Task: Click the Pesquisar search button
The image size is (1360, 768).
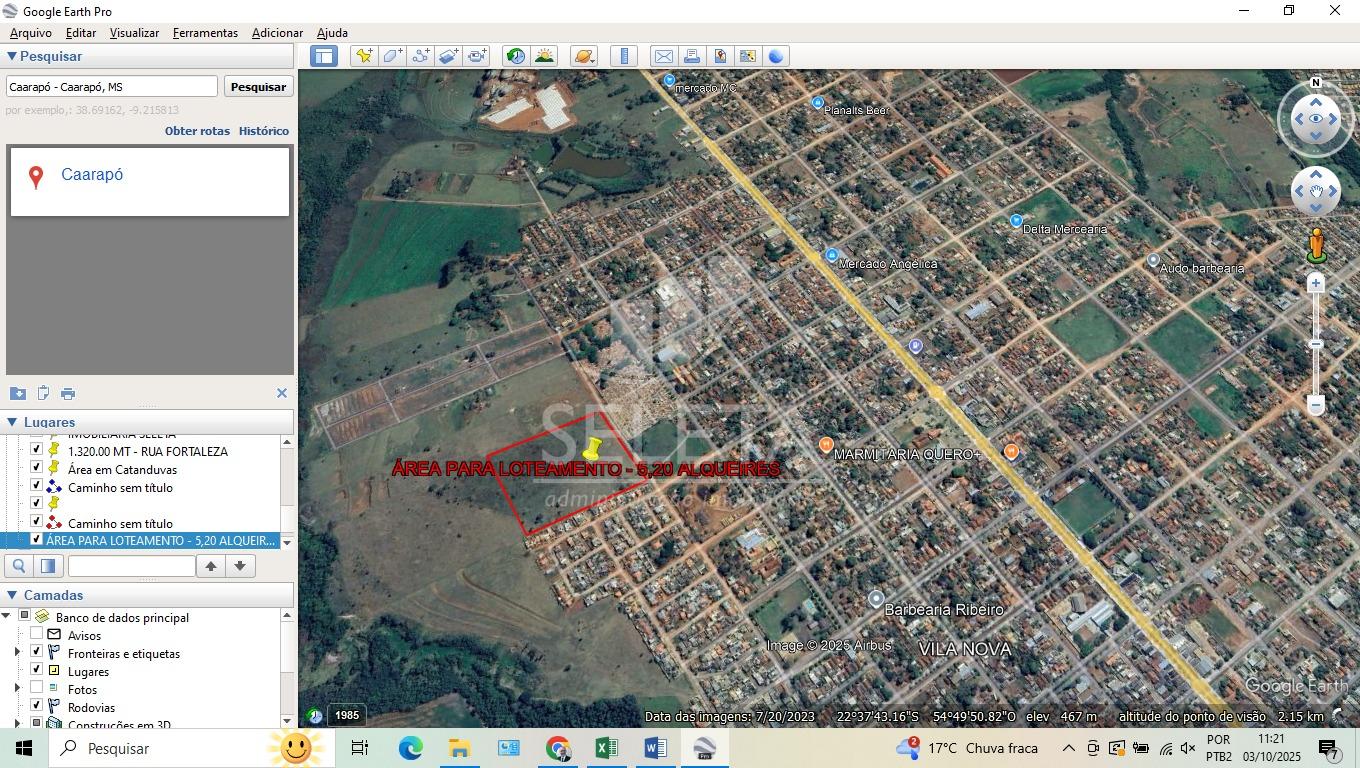Action: 258,87
